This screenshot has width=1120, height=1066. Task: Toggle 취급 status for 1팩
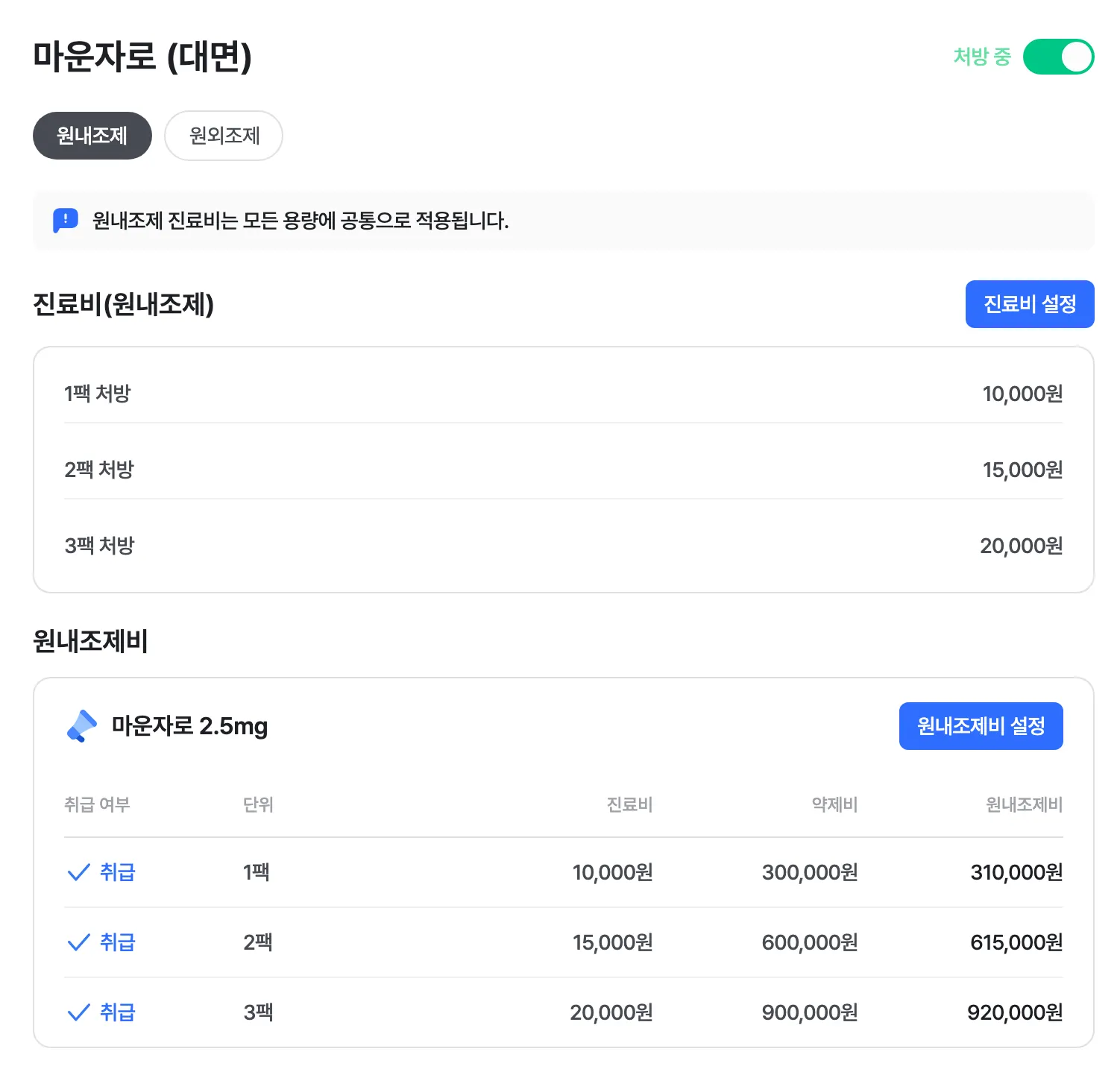(x=117, y=872)
